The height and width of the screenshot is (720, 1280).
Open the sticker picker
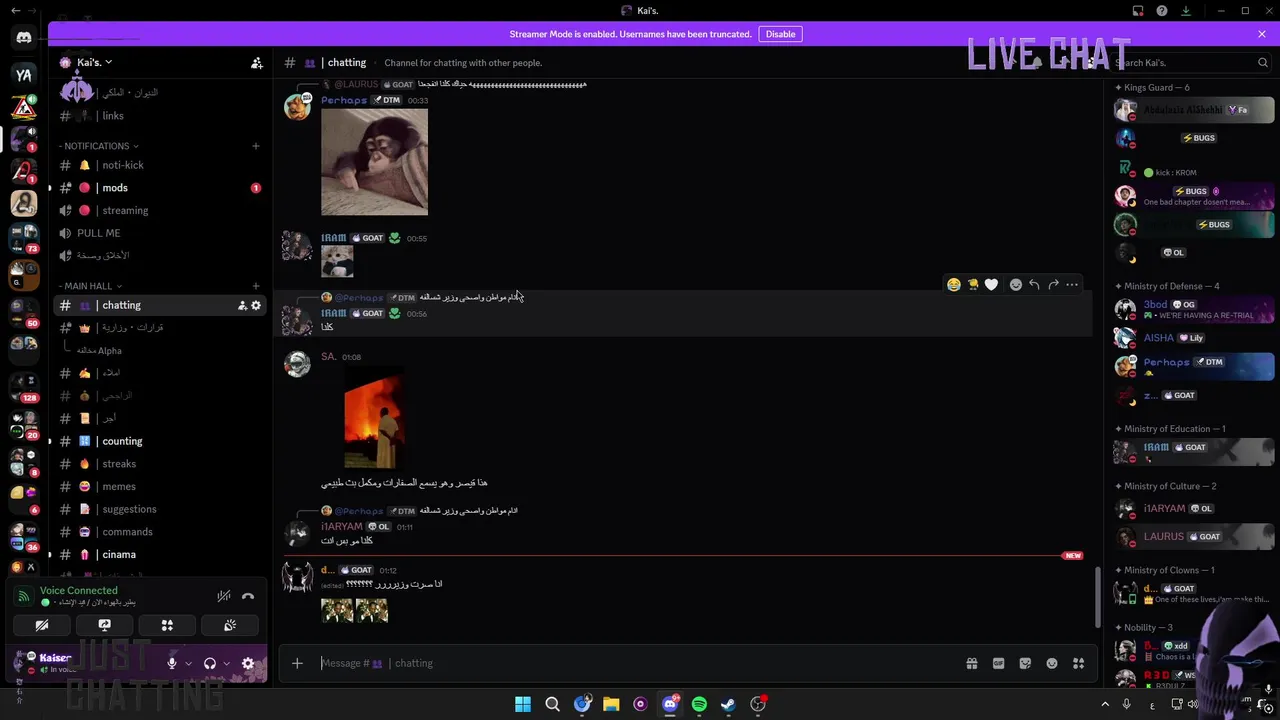pos(1025,663)
